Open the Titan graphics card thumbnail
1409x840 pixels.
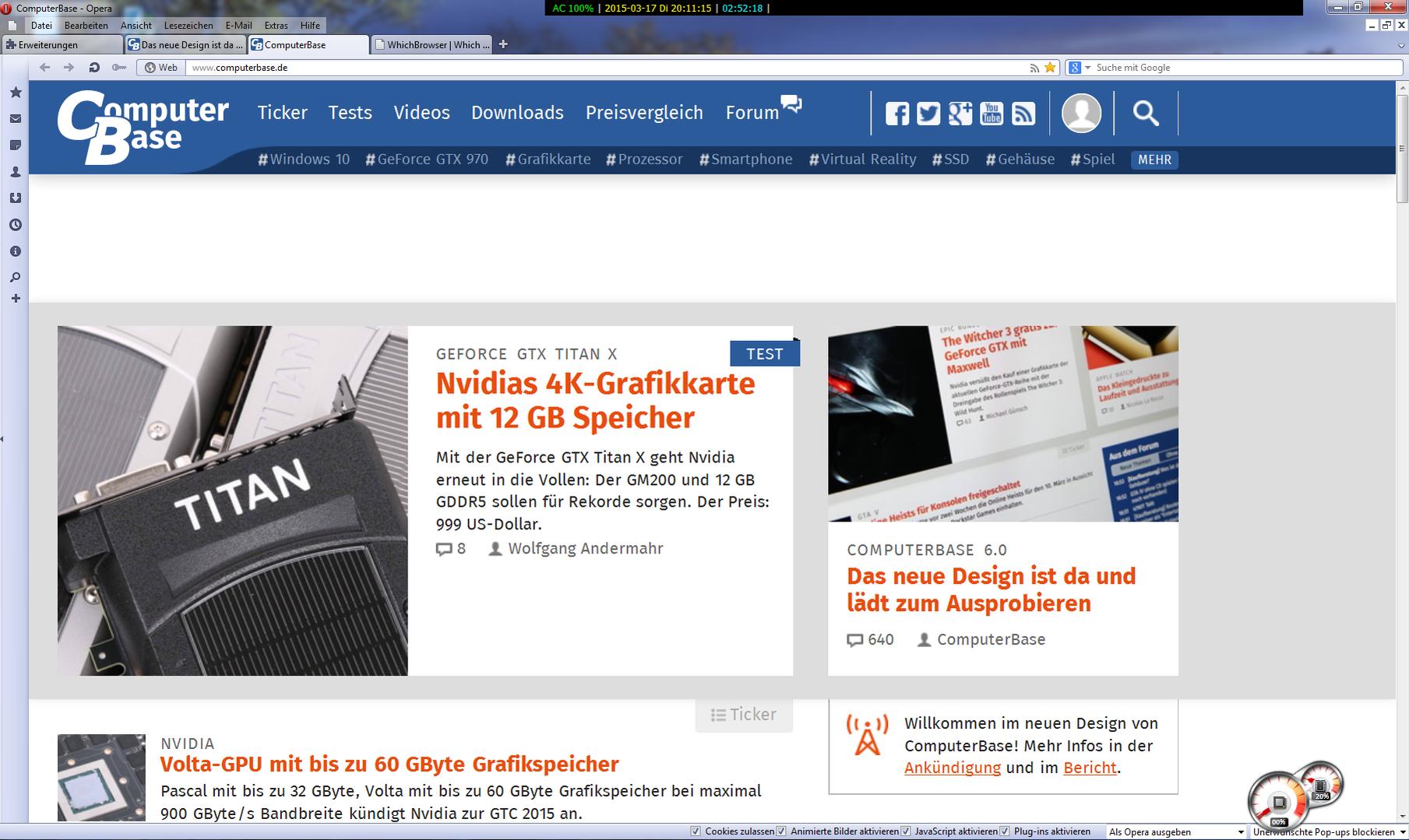[232, 501]
